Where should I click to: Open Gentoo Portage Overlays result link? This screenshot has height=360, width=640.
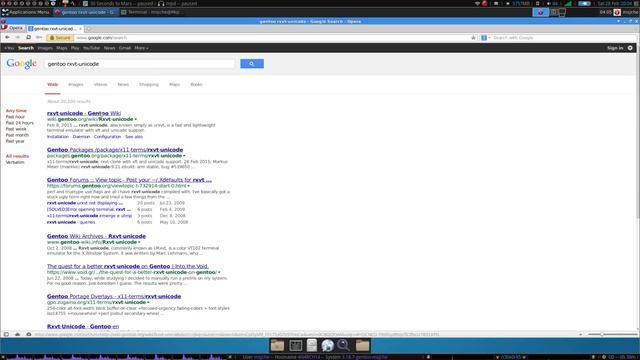point(114,296)
